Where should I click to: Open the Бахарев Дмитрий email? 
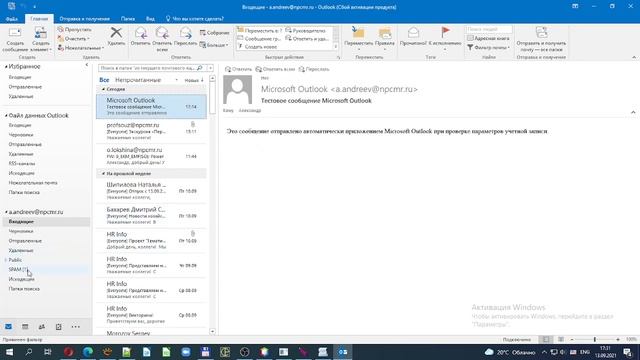point(151,216)
